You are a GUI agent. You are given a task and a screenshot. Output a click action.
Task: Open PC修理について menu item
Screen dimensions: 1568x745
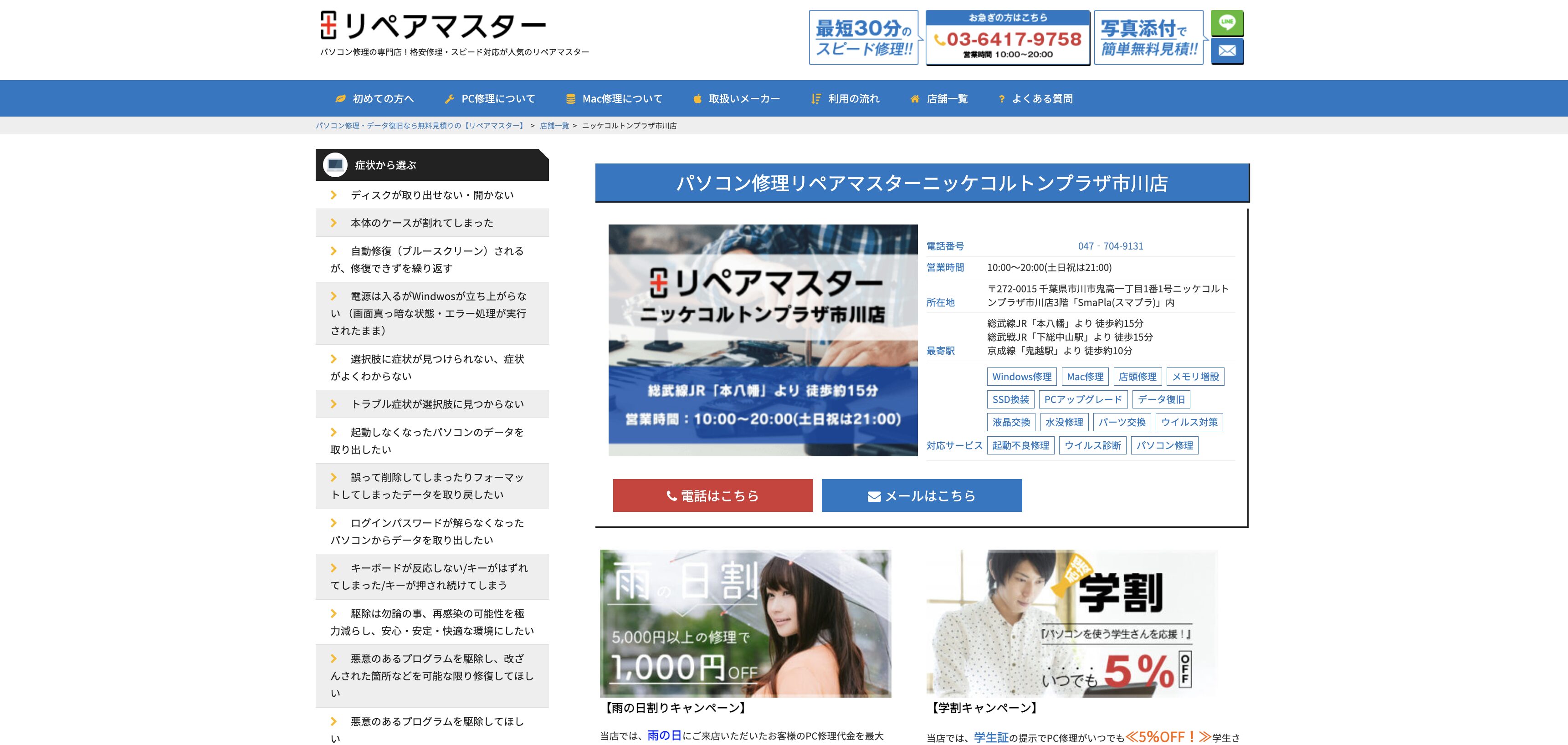click(x=490, y=99)
